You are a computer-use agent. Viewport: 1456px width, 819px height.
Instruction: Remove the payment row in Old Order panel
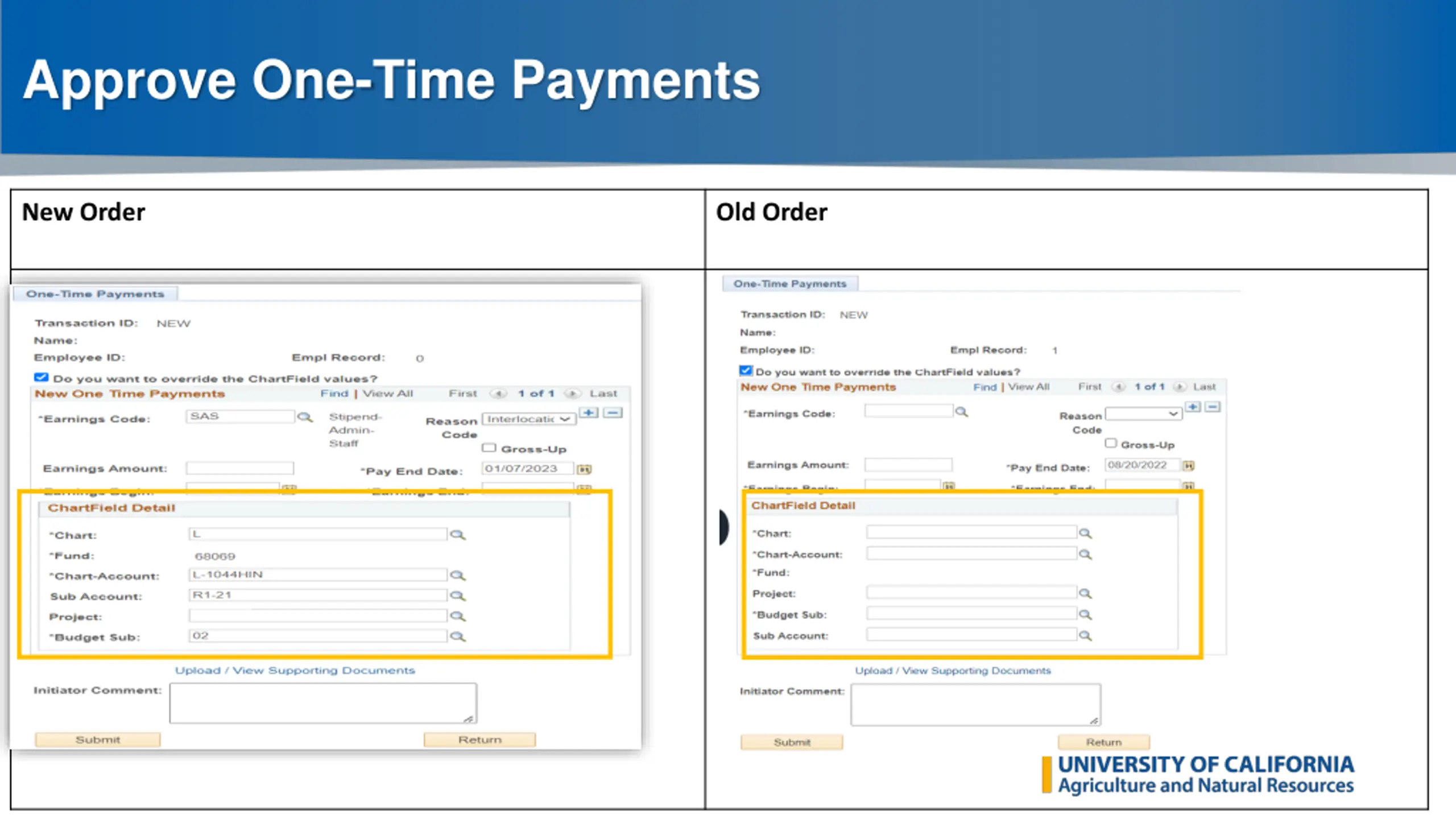(x=1212, y=407)
